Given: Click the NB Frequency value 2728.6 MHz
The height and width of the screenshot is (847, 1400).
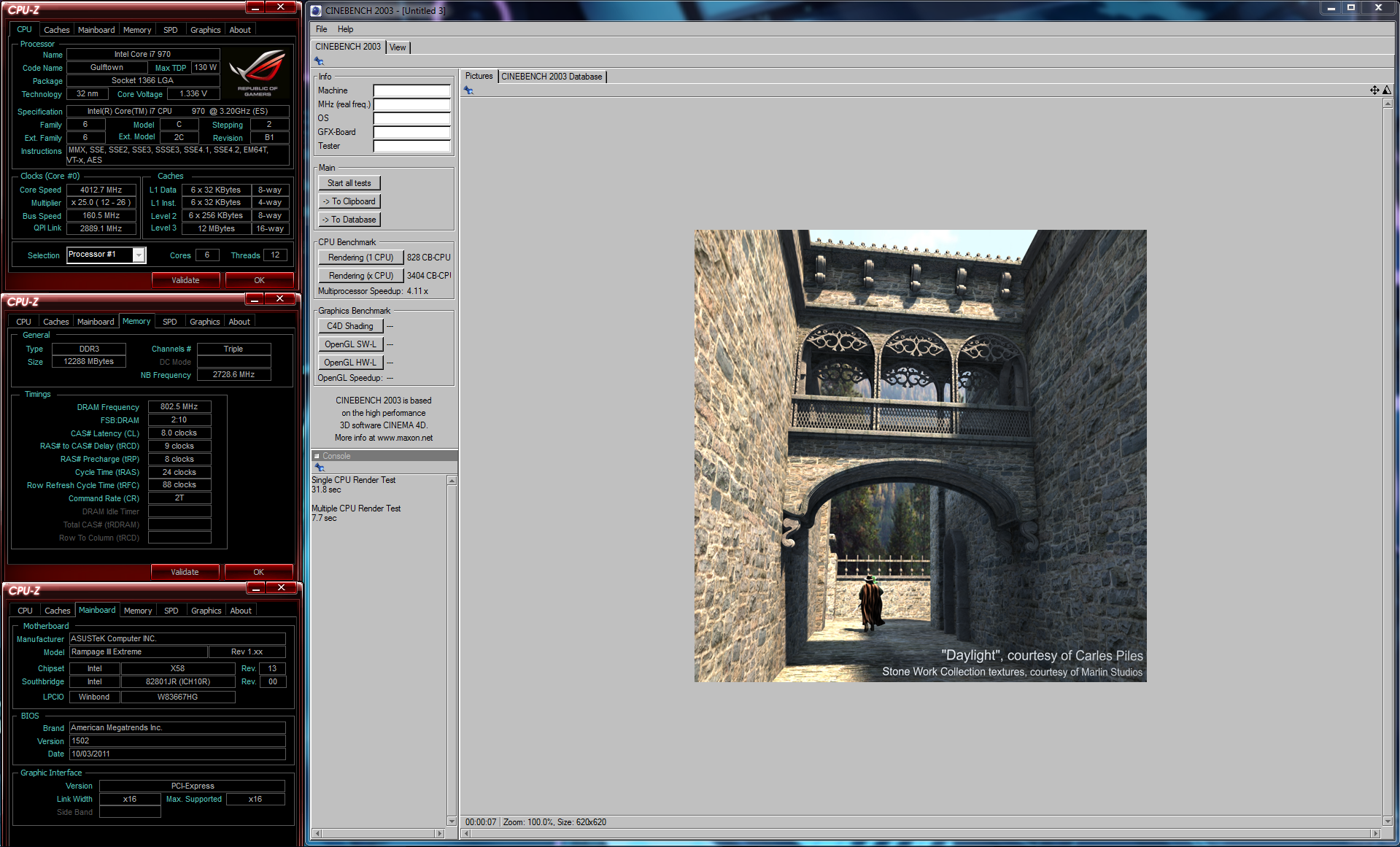Looking at the screenshot, I should coord(234,374).
